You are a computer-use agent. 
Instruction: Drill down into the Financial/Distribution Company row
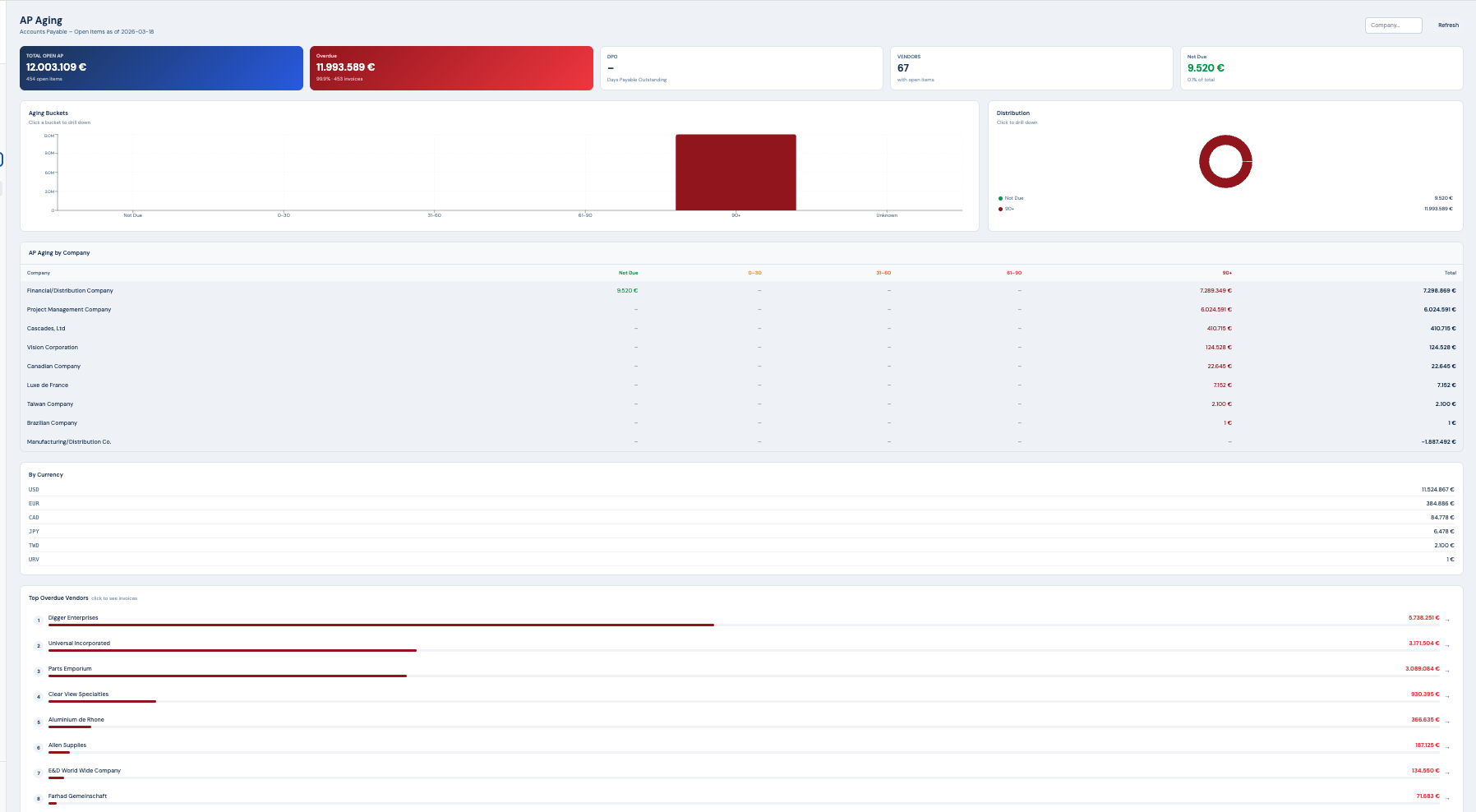[x=329, y=290]
